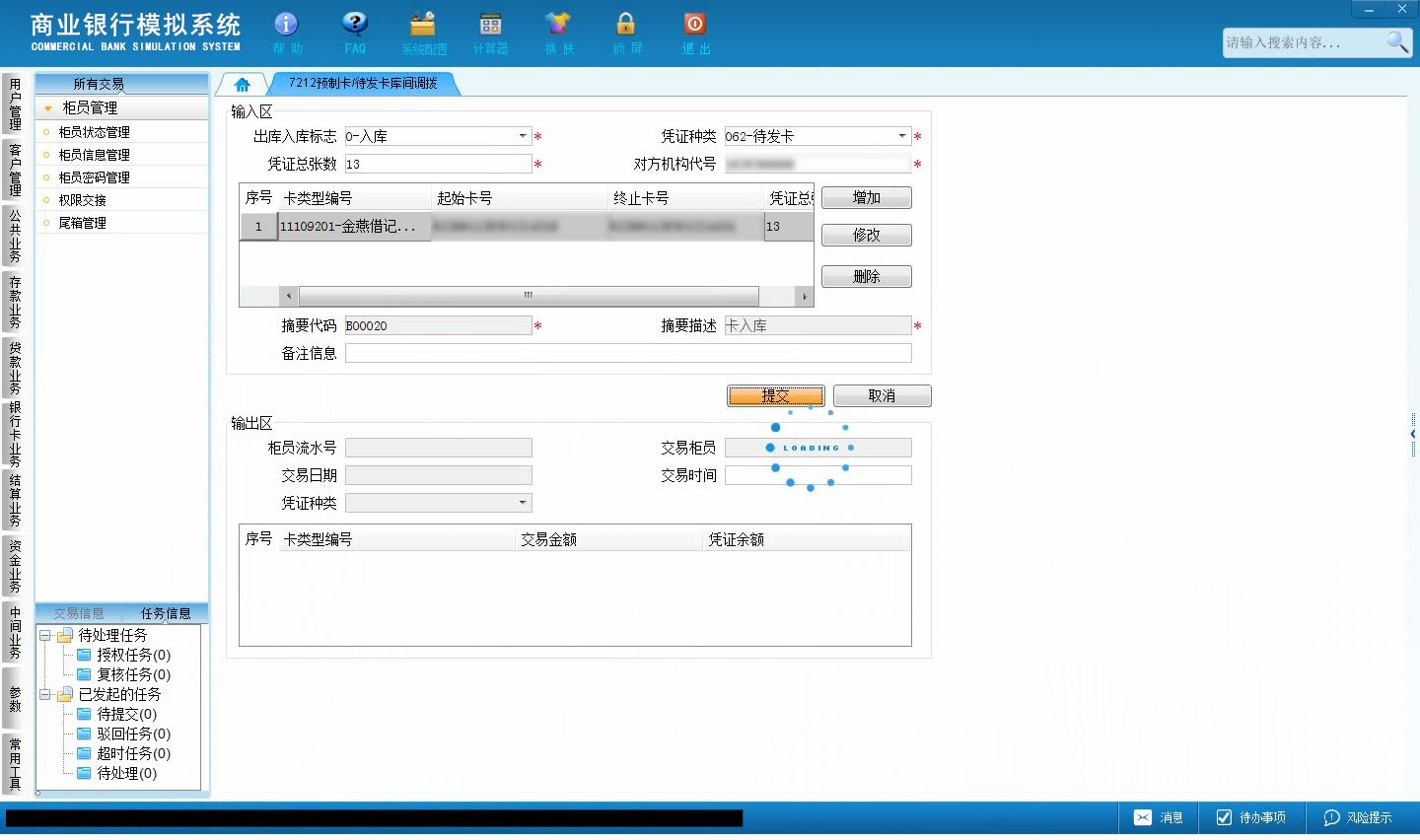1420x840 pixels.
Task: Collapse the 待处理任务 tree node
Action: click(45, 636)
